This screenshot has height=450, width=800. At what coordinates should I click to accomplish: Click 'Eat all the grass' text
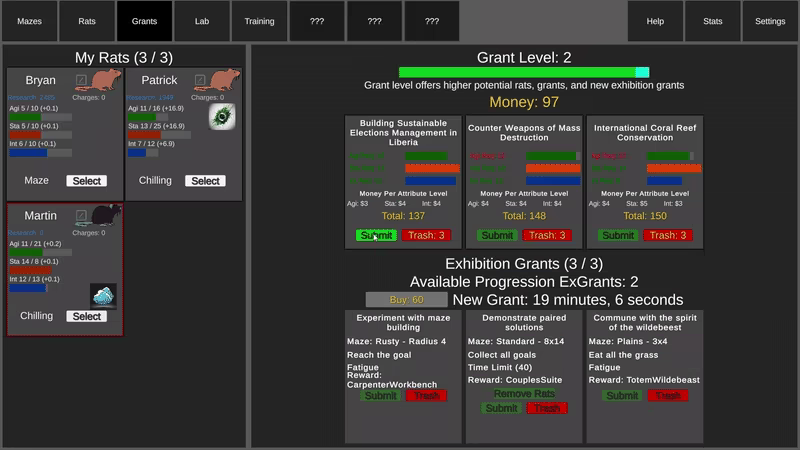pyautogui.click(x=623, y=355)
